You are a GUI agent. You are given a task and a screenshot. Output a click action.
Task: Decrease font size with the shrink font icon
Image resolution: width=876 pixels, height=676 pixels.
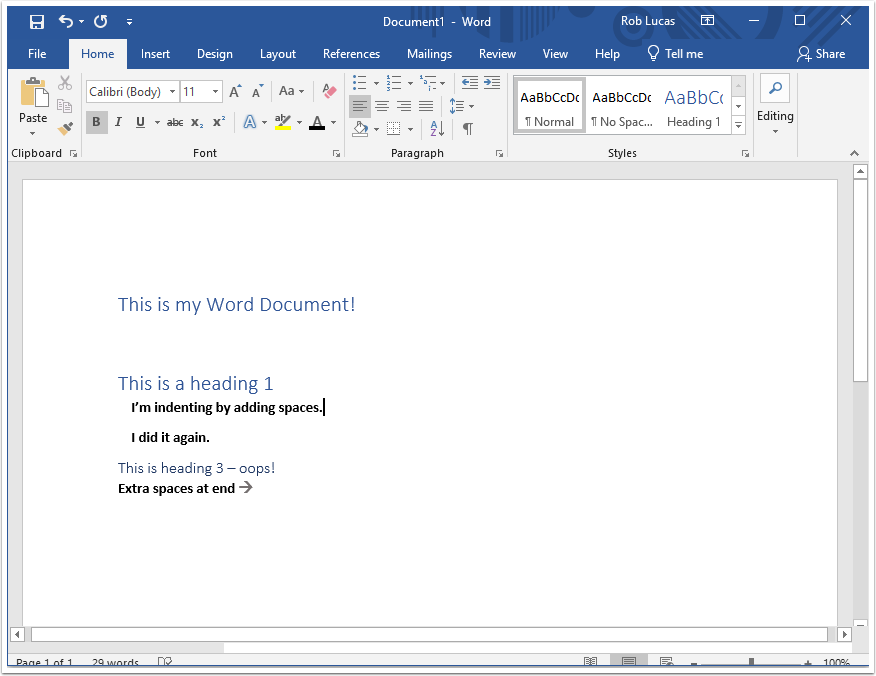tap(257, 91)
